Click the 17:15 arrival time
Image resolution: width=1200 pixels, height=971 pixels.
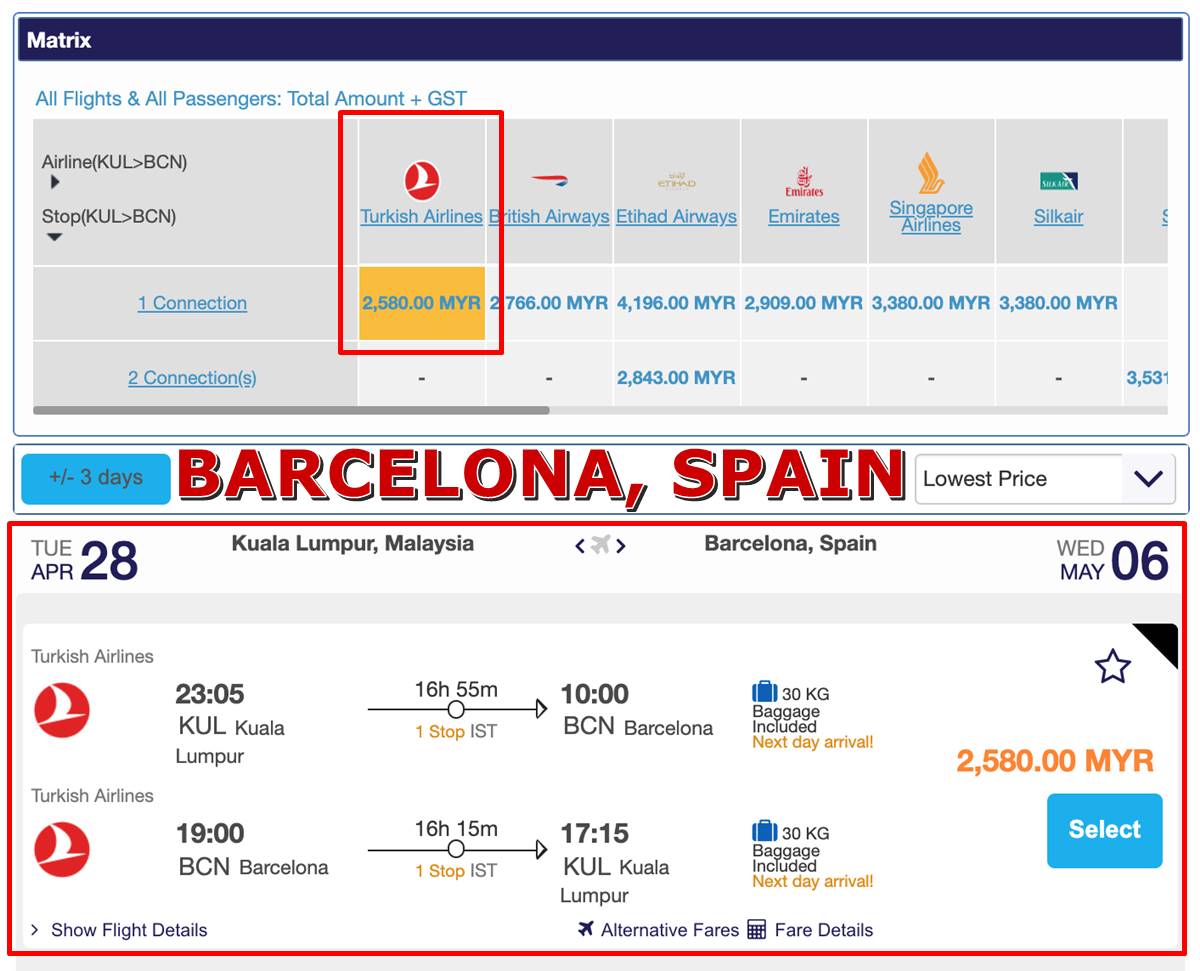pyautogui.click(x=594, y=833)
